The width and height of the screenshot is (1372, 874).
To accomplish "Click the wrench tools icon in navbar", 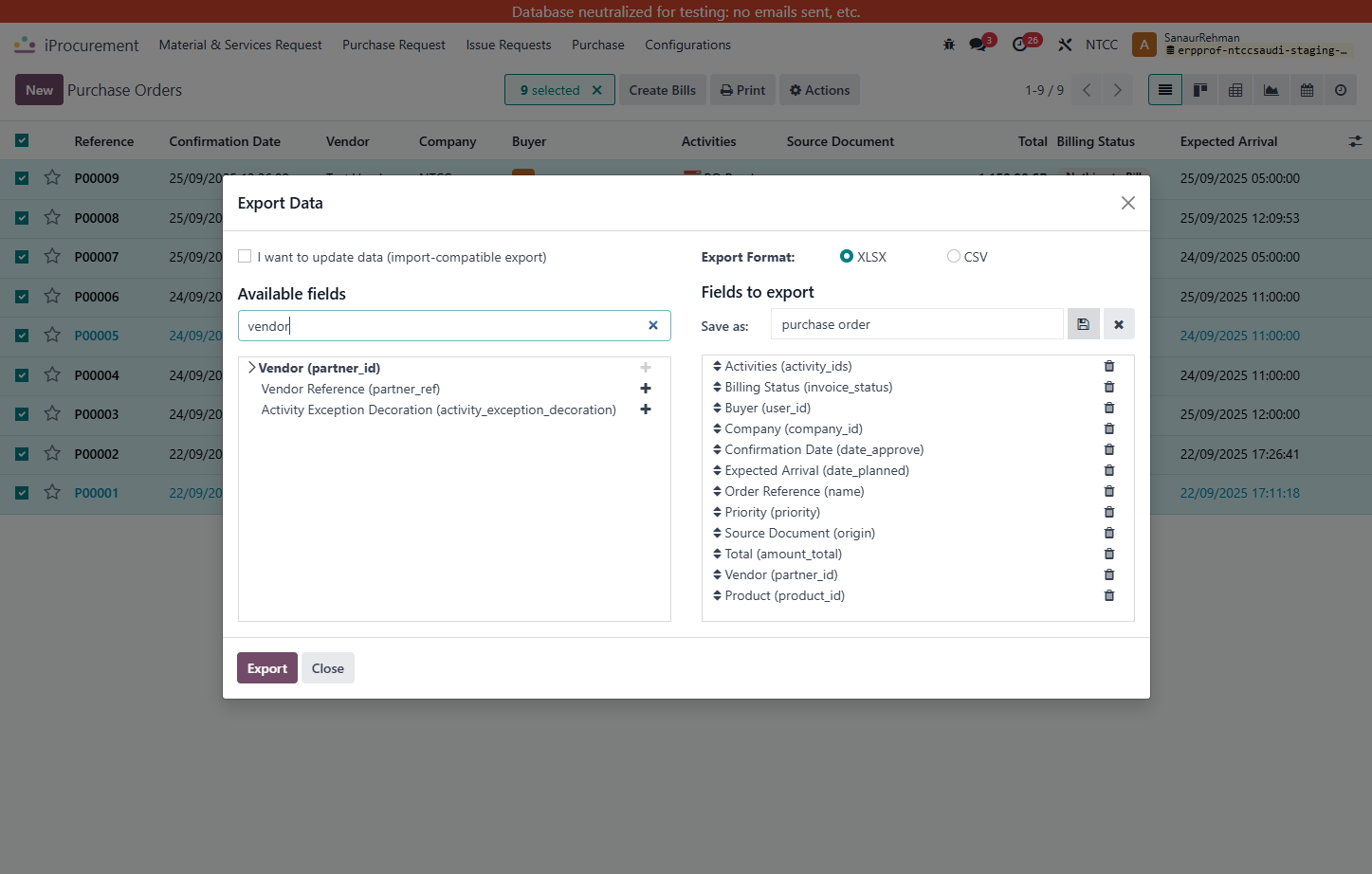I will coord(1065,45).
